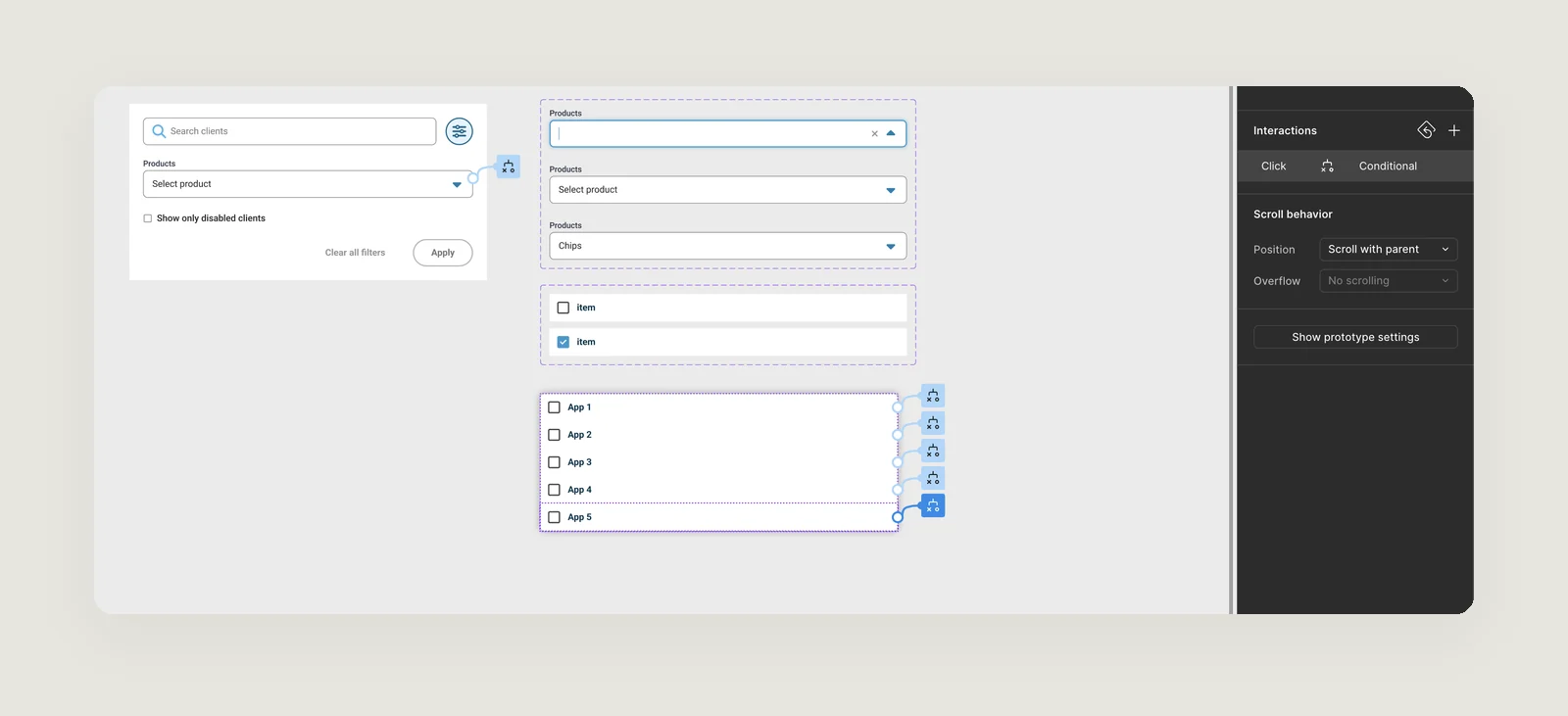Click the magnifier icon in Search clients field
The height and width of the screenshot is (716, 1568).
pos(159,131)
